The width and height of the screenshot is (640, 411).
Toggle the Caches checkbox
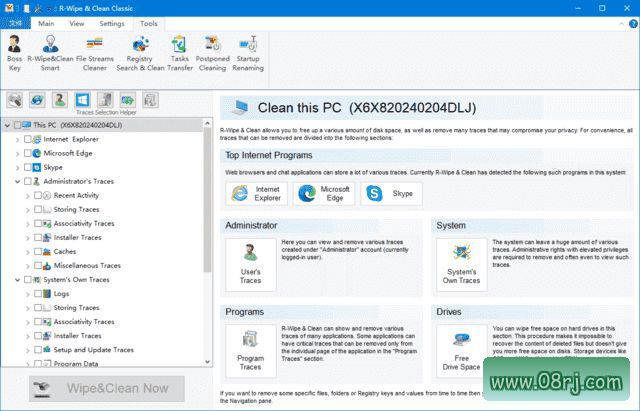pyautogui.click(x=38, y=252)
